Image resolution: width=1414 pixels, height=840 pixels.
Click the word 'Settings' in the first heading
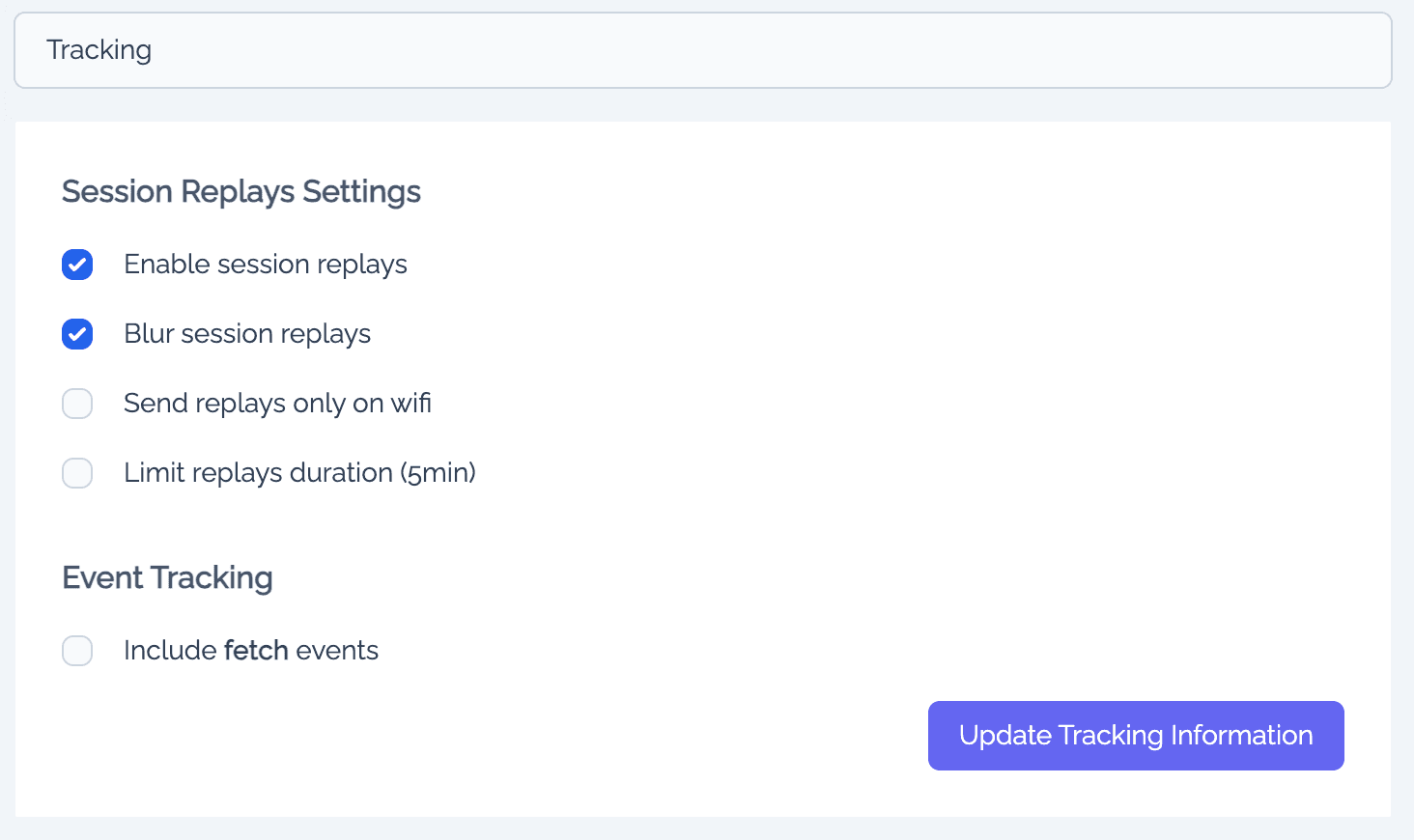click(x=361, y=192)
